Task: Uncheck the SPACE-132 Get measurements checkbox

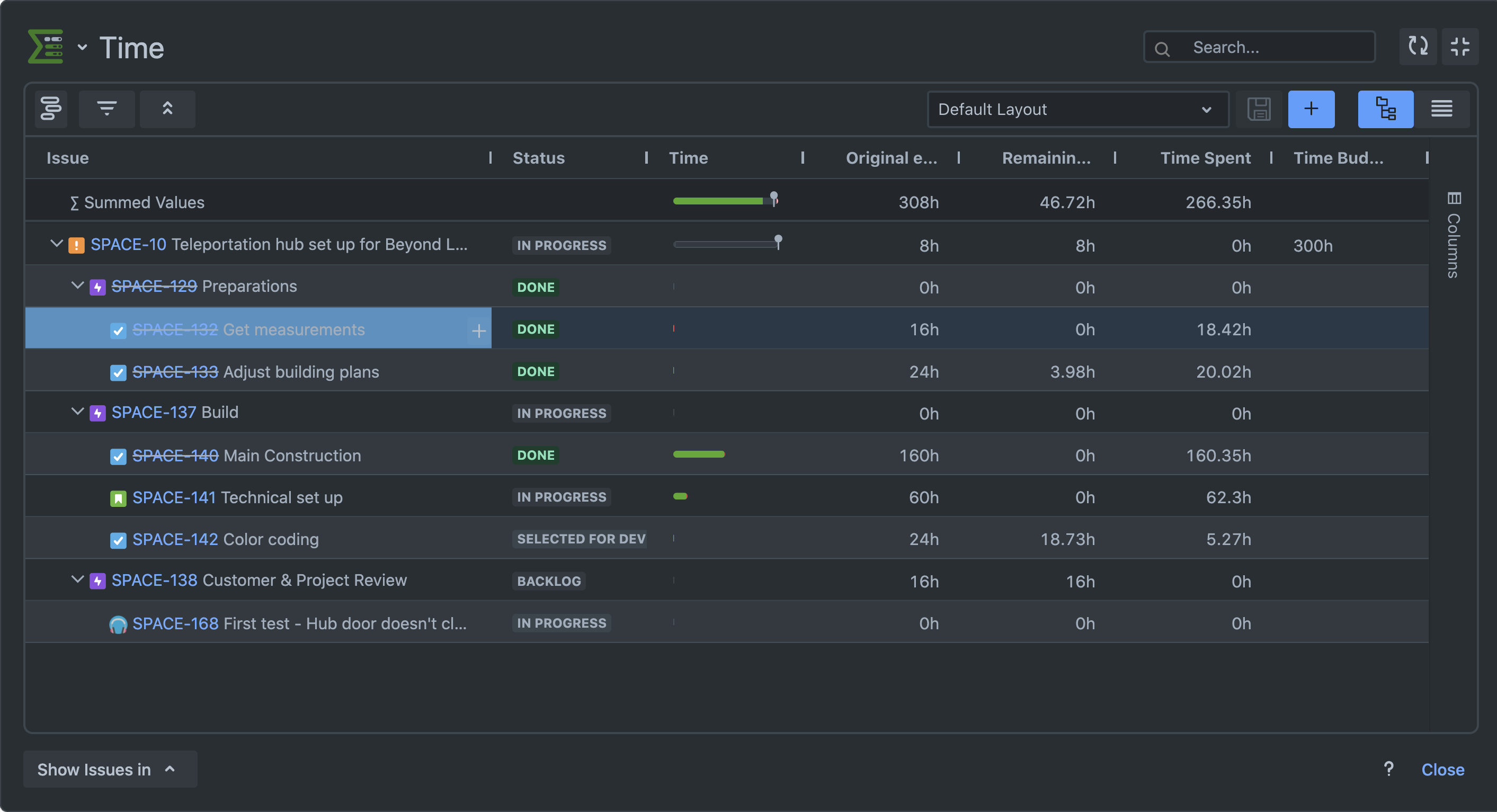Action: point(119,329)
